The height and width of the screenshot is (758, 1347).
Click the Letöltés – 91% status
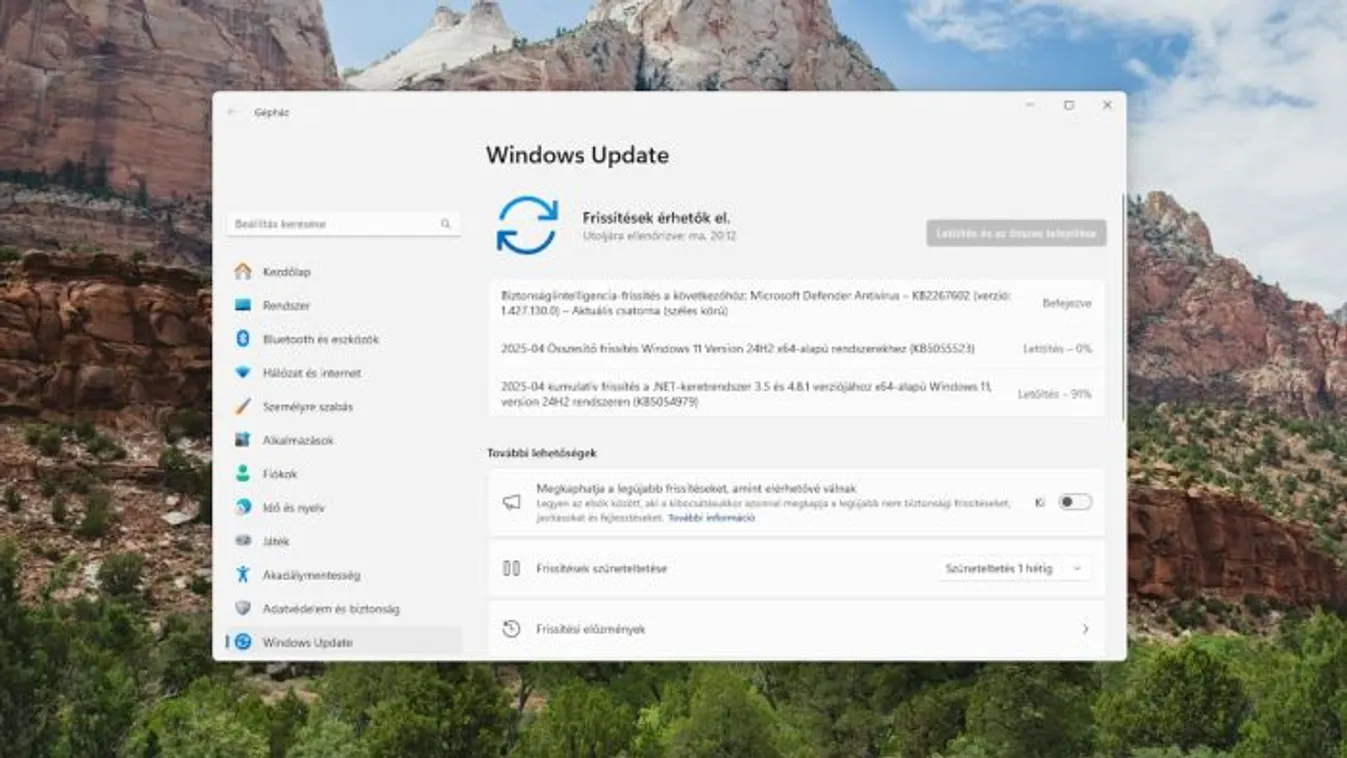(x=1055, y=394)
